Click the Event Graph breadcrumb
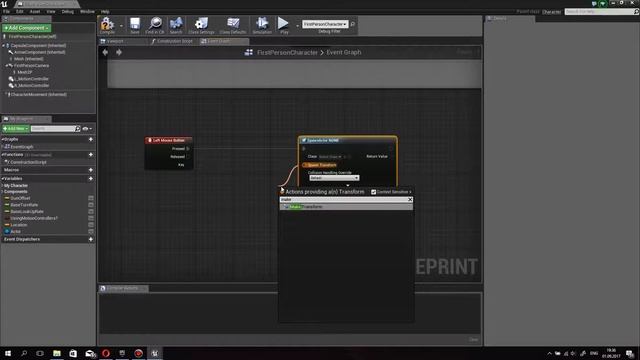 (x=344, y=52)
